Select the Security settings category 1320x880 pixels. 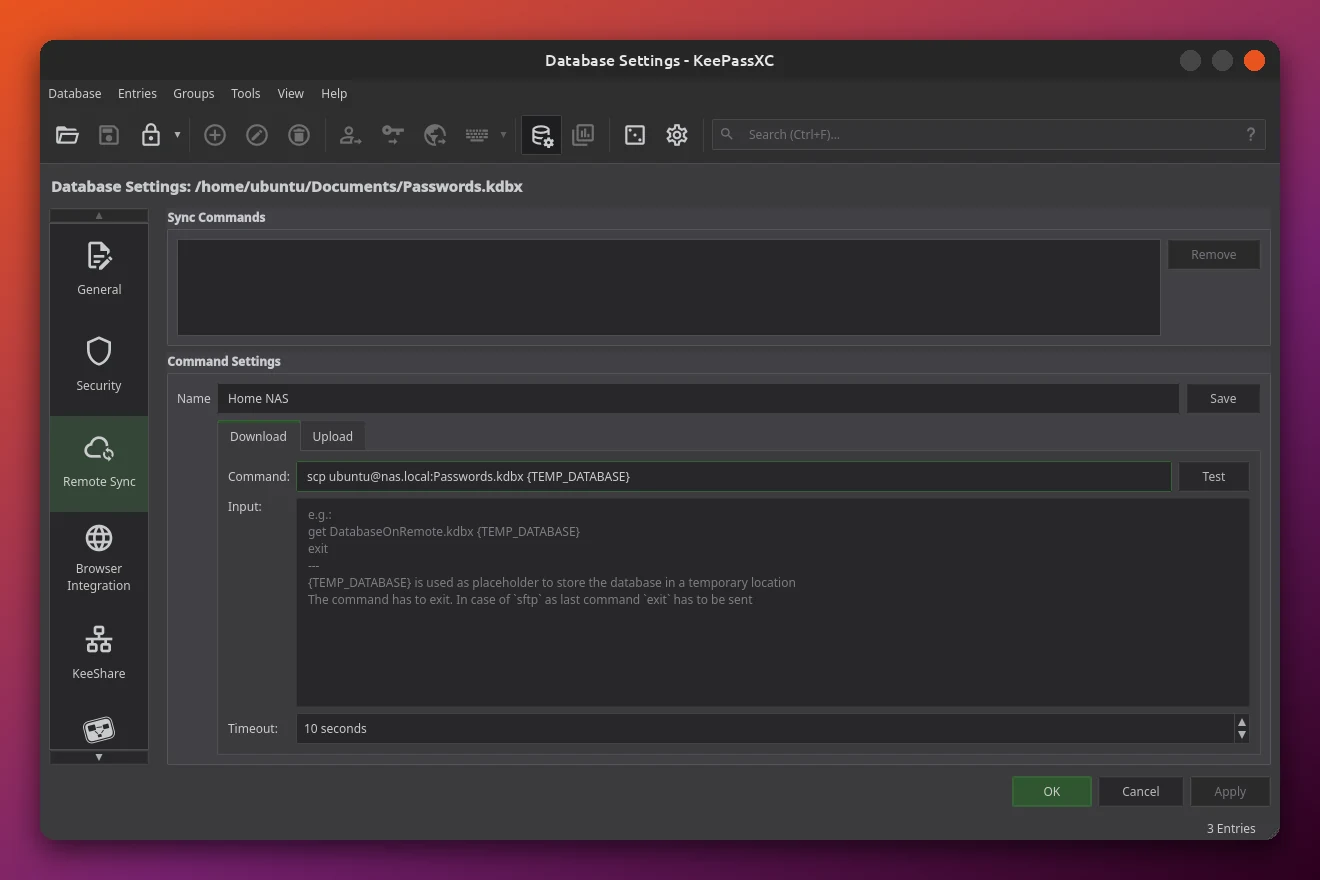(99, 368)
